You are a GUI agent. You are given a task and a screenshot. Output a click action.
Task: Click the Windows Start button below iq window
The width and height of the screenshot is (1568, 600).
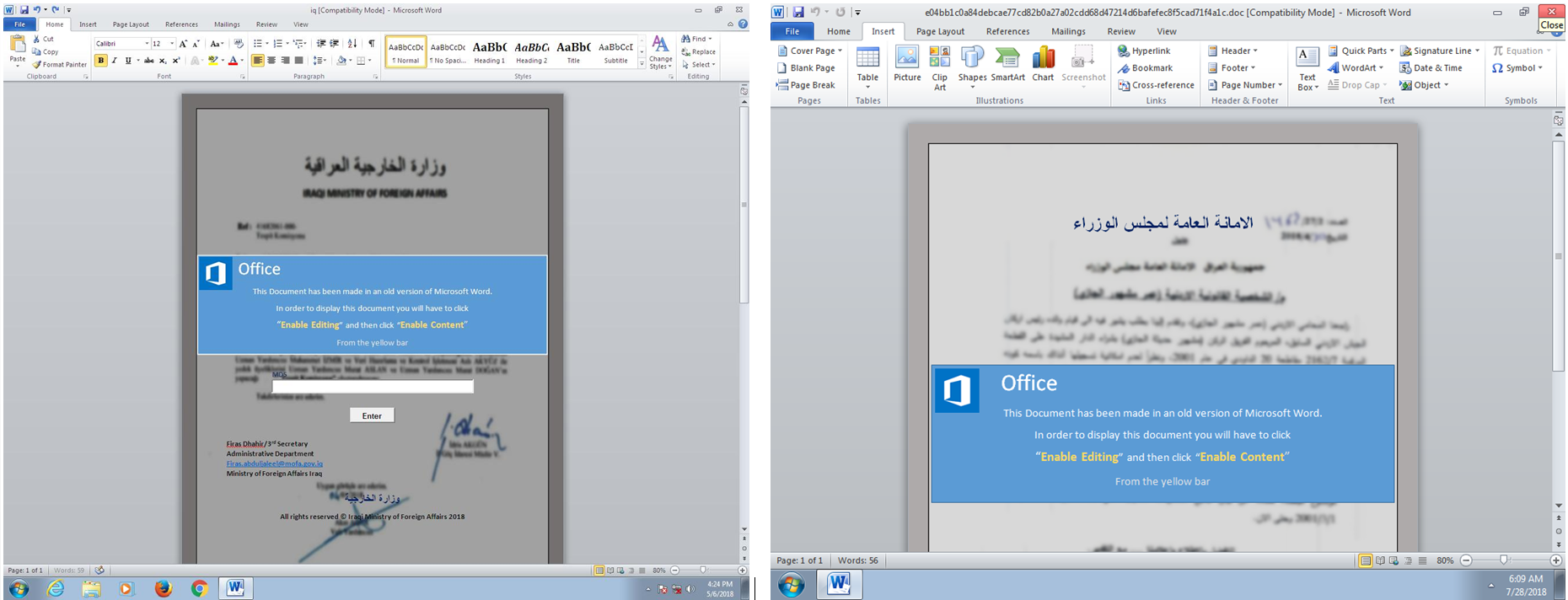pyautogui.click(x=19, y=588)
